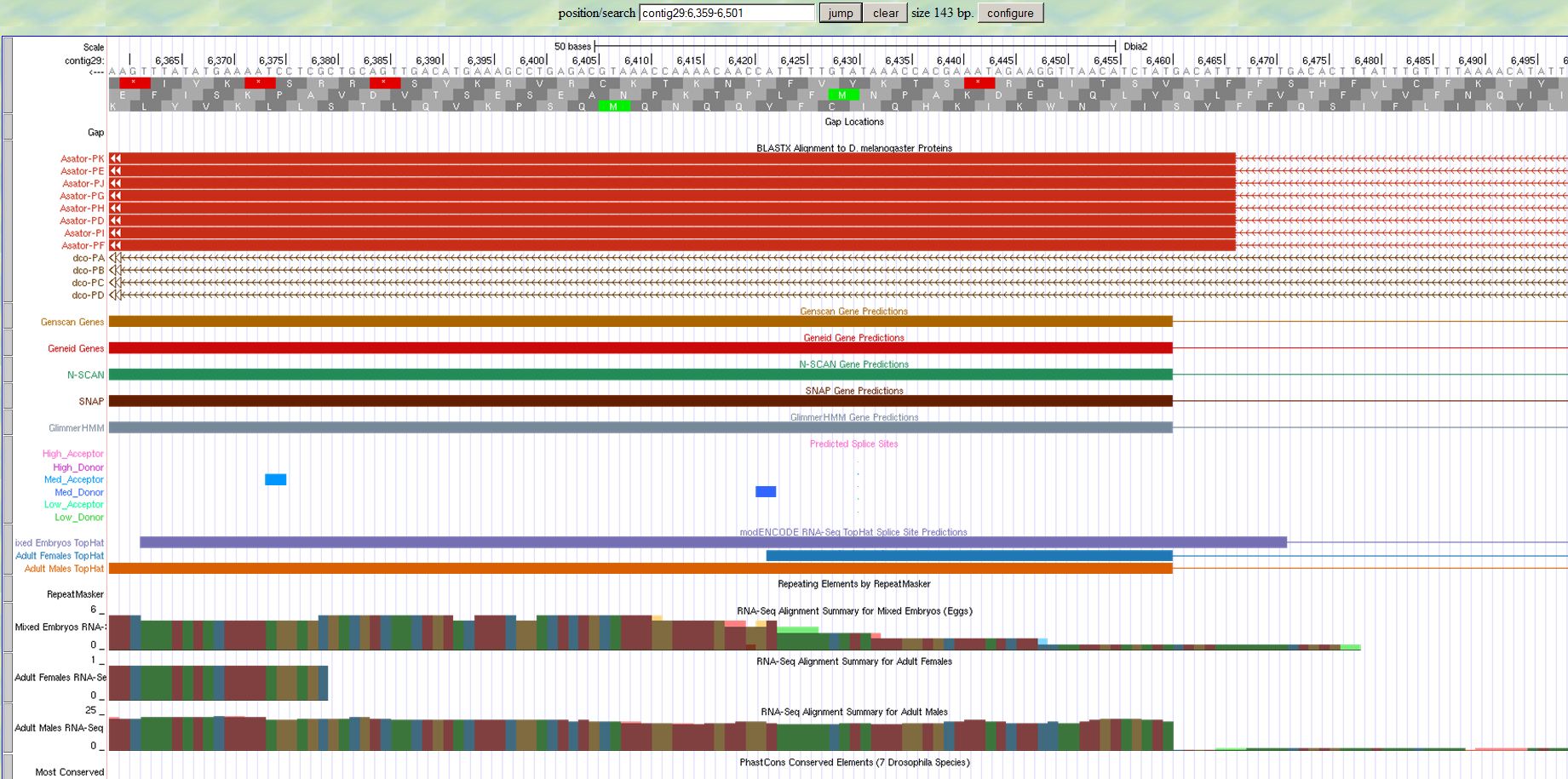Select the Asator-PJ track label
The image size is (1568, 779).
click(83, 184)
